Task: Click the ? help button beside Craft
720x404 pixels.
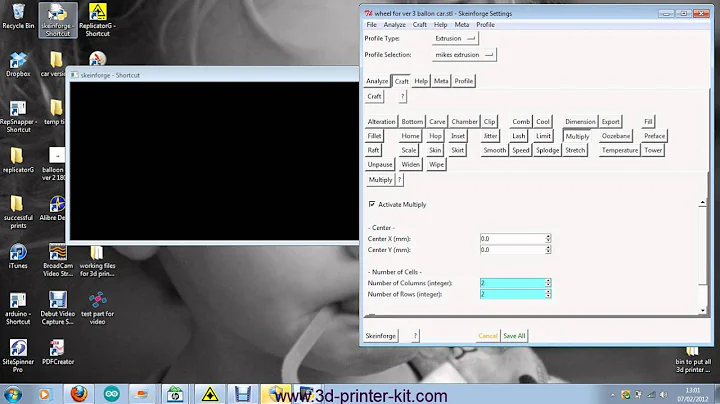Action: (x=403, y=96)
